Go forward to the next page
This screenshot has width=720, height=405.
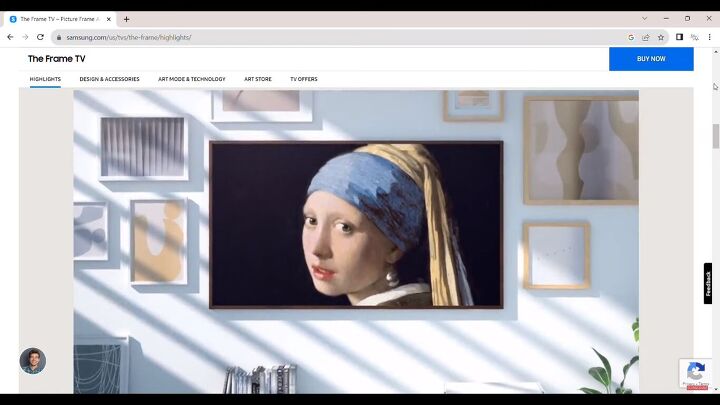coord(25,37)
